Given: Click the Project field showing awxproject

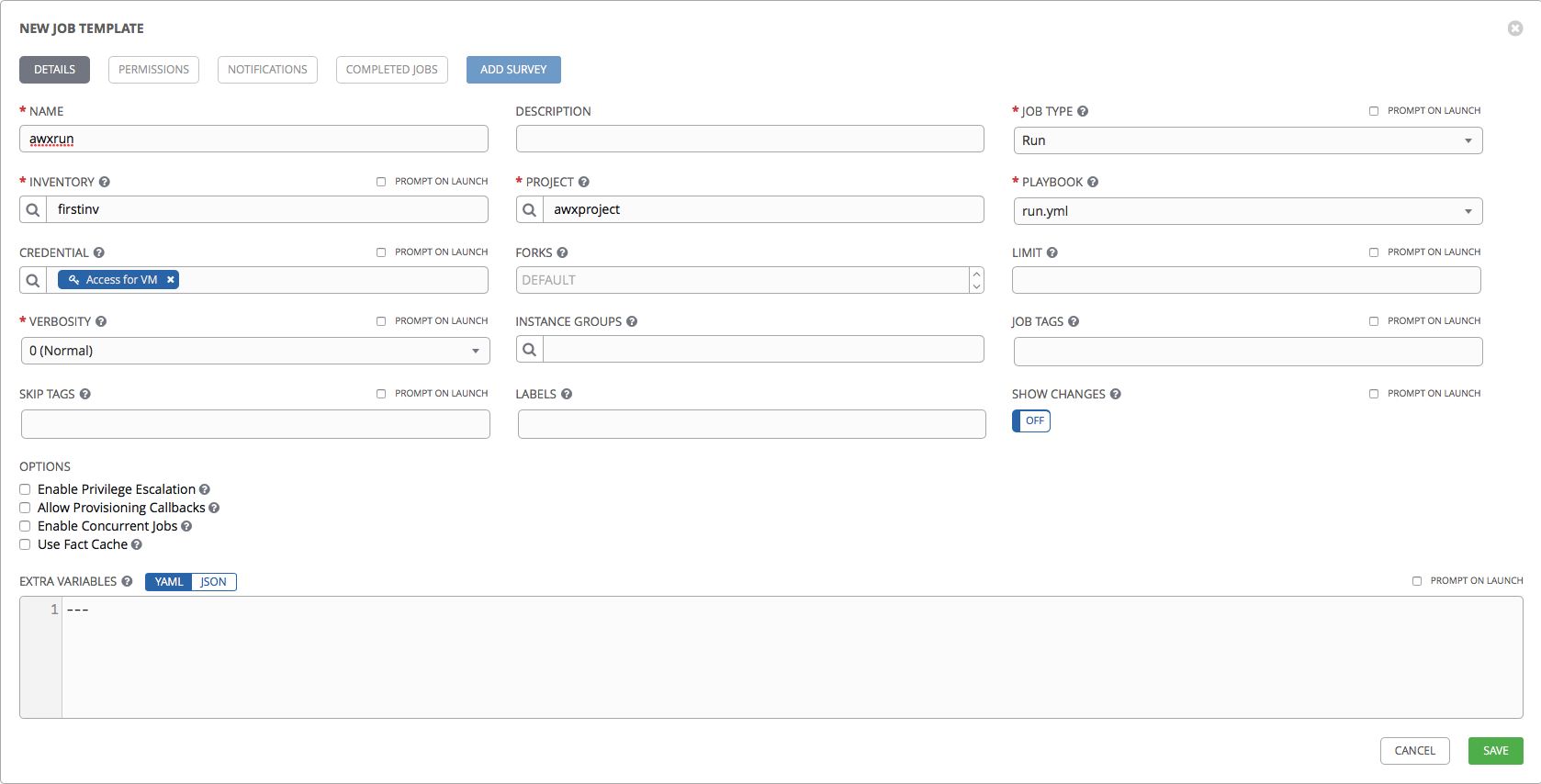Looking at the screenshot, I should [x=764, y=209].
